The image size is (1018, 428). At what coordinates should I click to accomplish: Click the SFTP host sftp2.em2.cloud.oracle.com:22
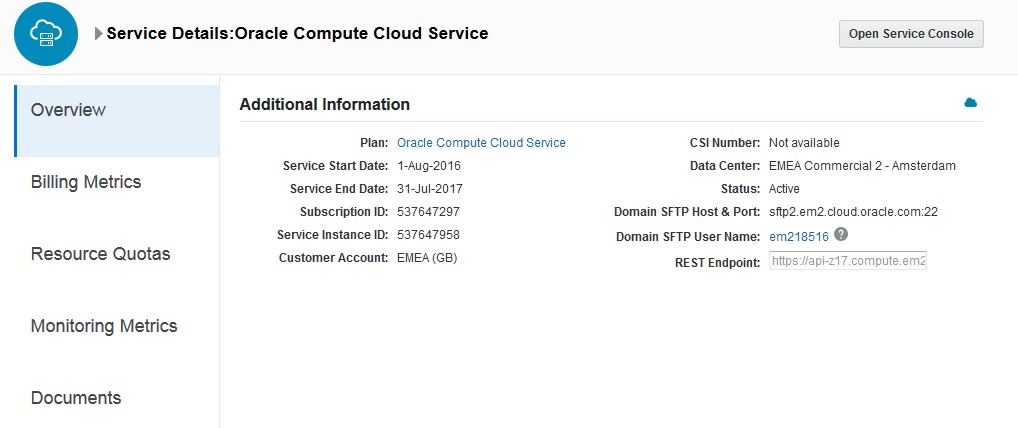(853, 212)
